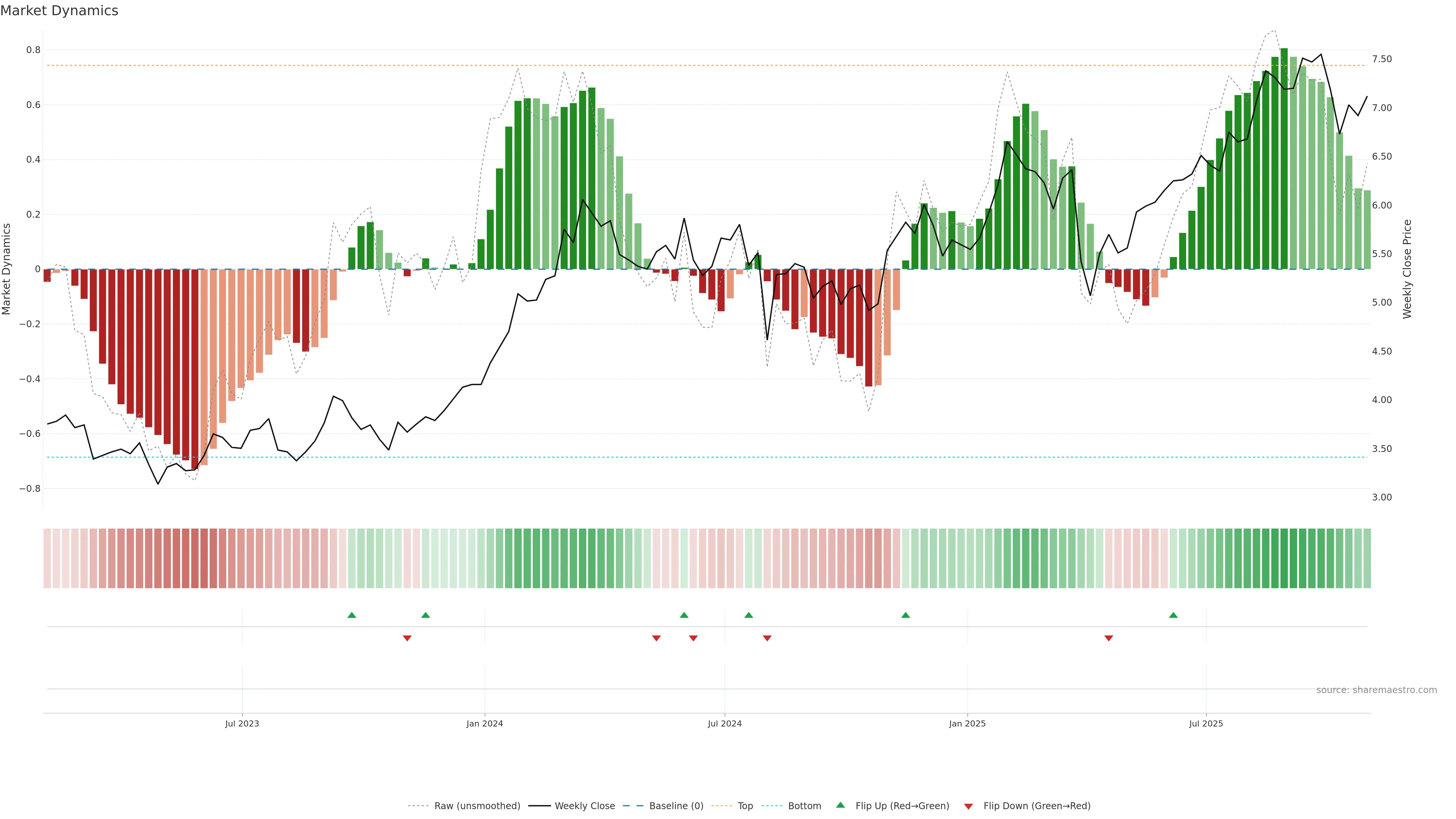Click the first red flip-down triangle marker
The width and height of the screenshot is (1456, 819).
(x=407, y=638)
